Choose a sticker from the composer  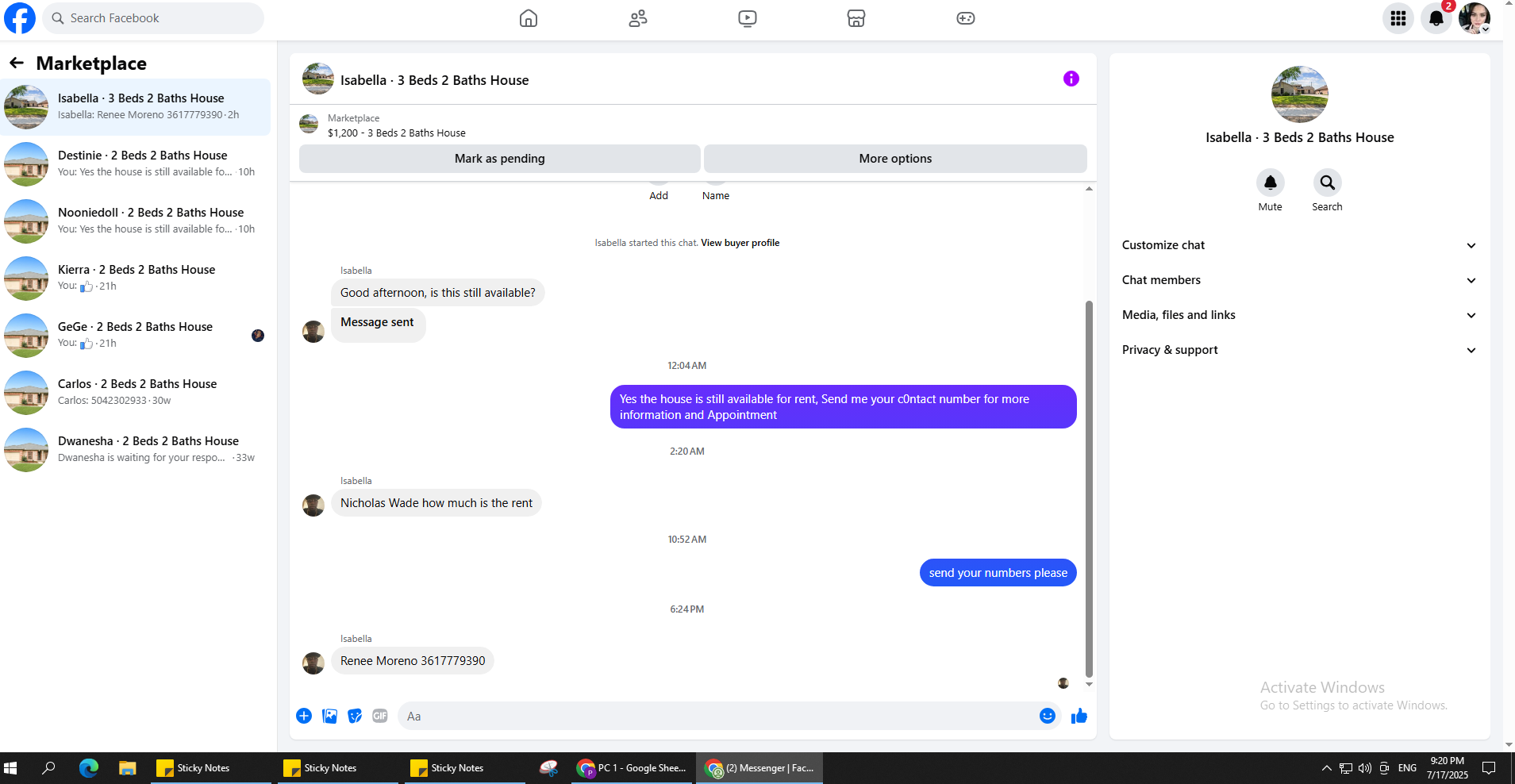point(355,716)
